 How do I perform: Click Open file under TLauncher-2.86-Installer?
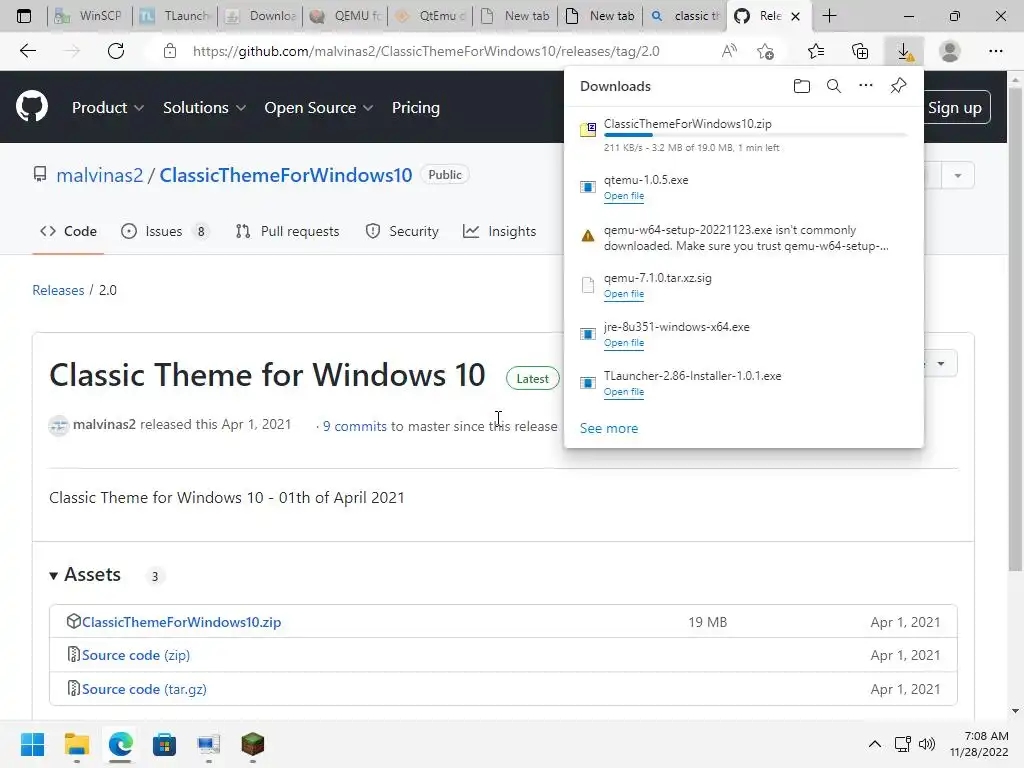coord(624,392)
